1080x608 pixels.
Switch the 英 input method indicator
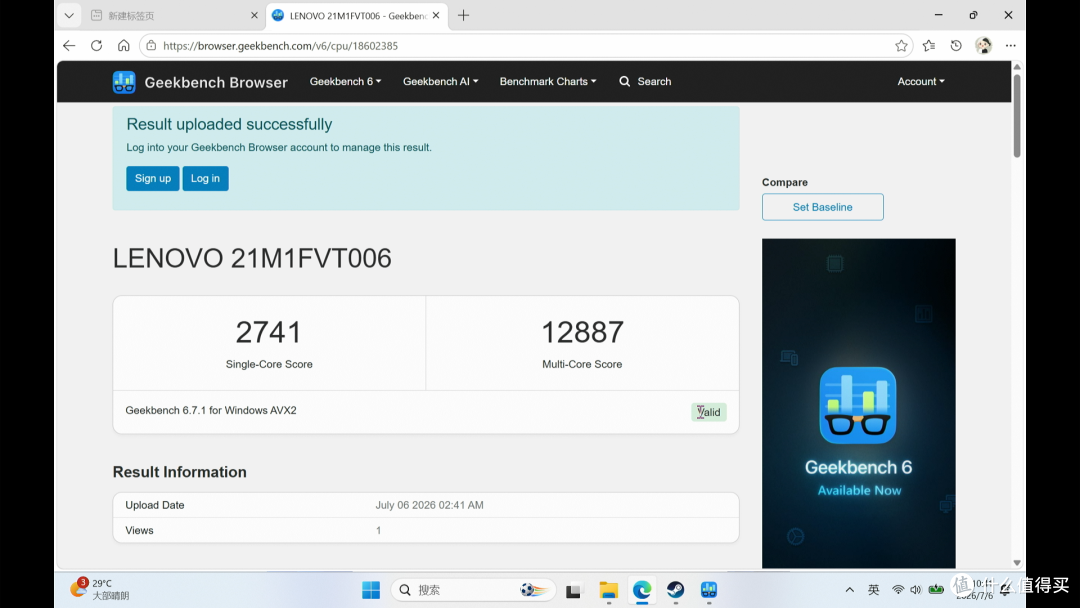point(873,589)
